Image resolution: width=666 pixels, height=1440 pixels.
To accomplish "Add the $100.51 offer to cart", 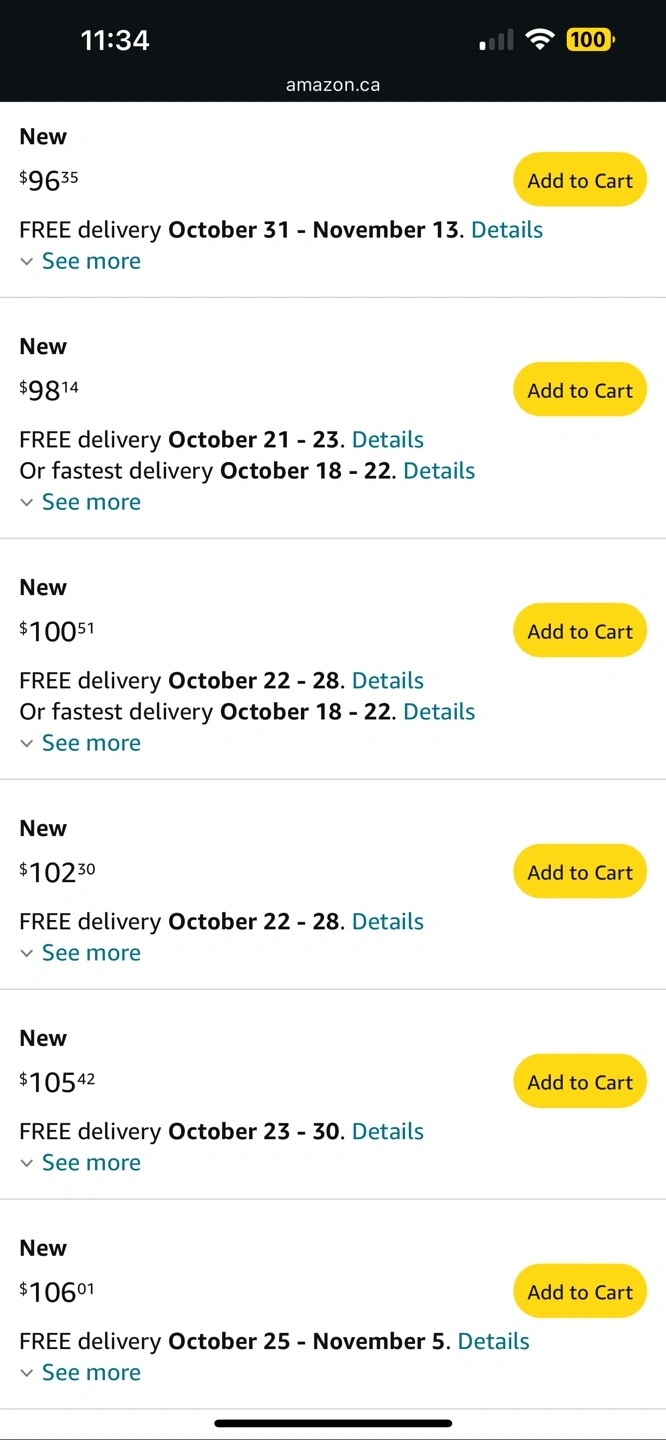I will [580, 631].
